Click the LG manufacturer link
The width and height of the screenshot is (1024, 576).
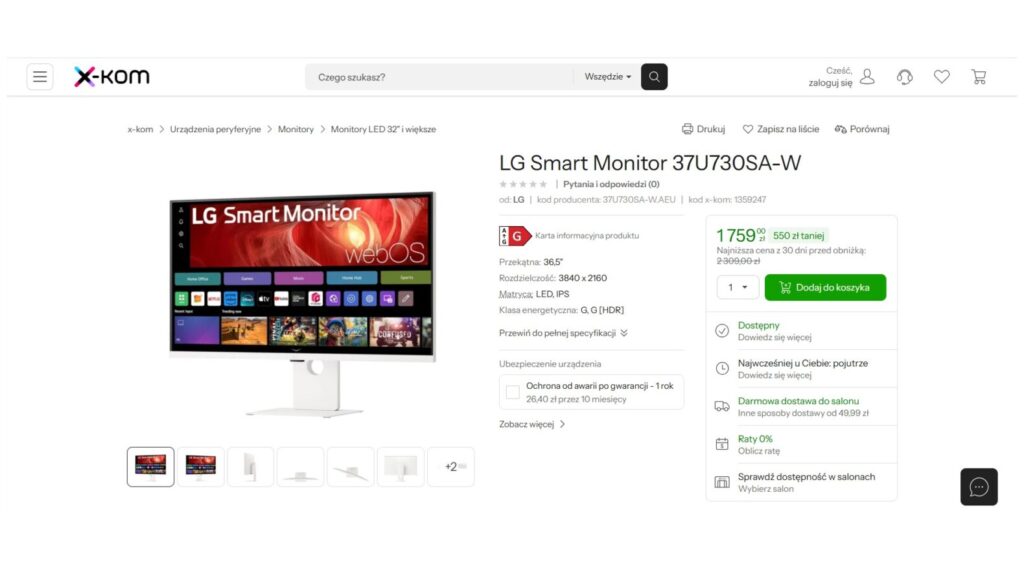pos(519,200)
